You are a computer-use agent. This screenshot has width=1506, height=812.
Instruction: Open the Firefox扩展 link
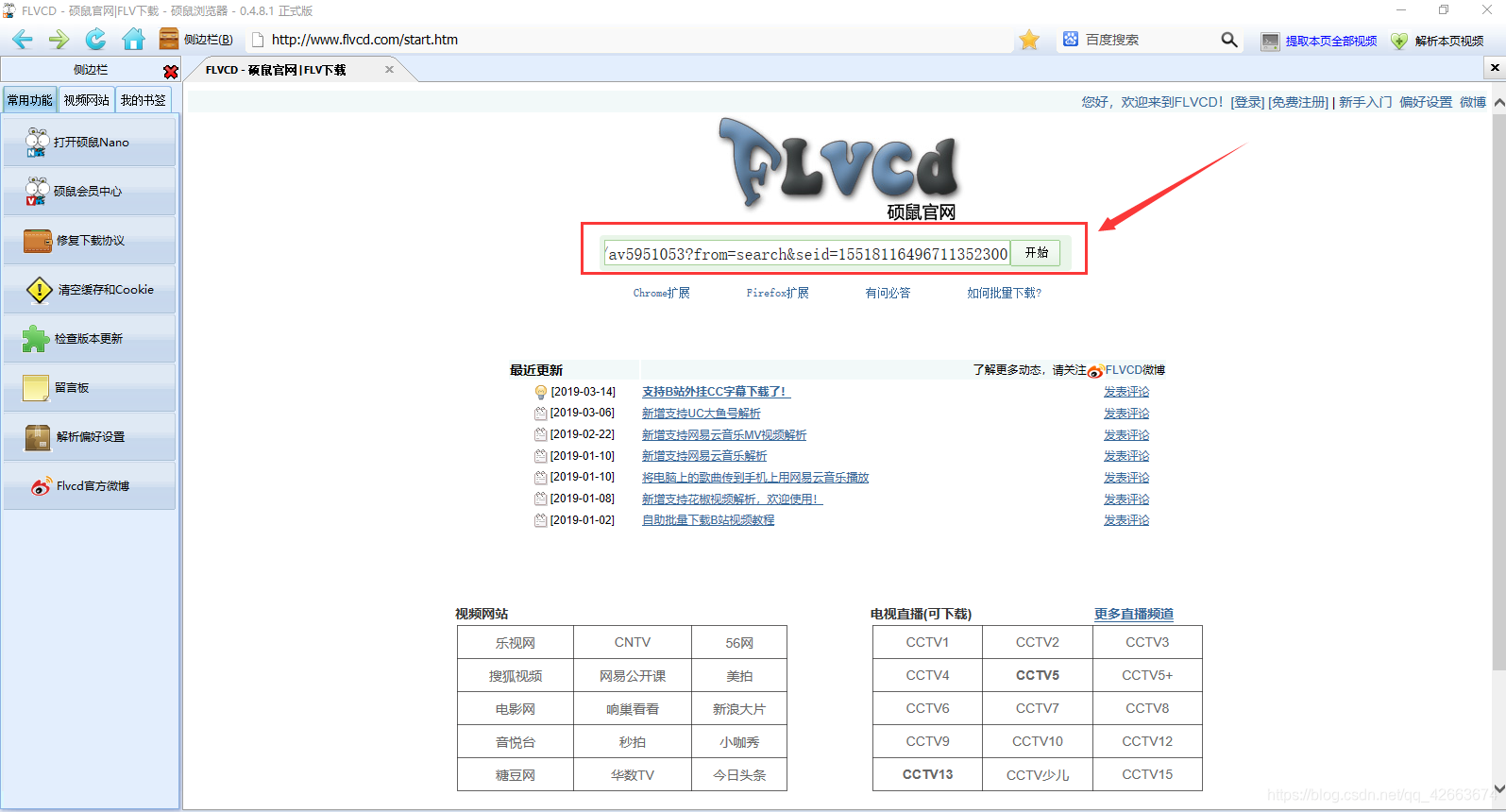[778, 294]
